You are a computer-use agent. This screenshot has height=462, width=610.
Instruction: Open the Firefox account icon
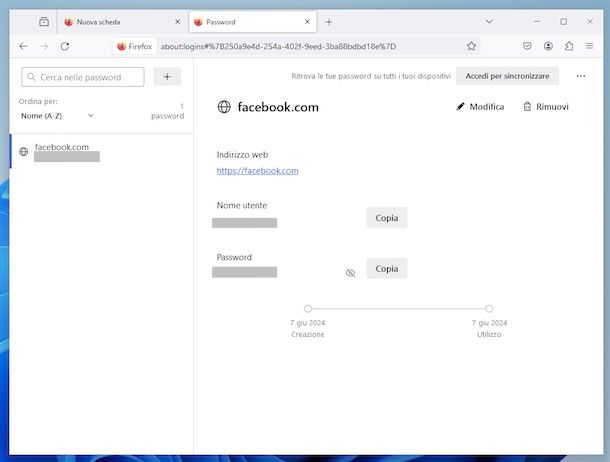[548, 46]
